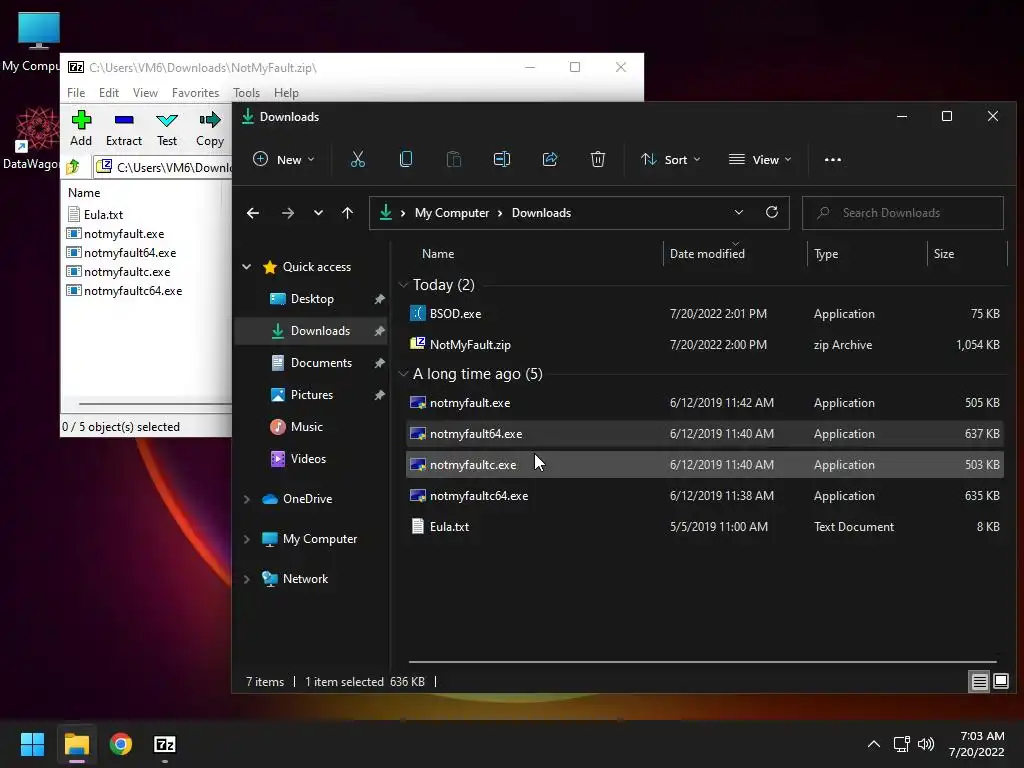Open recent locations dropdown arrow
1024x768 pixels.
[x=318, y=213]
